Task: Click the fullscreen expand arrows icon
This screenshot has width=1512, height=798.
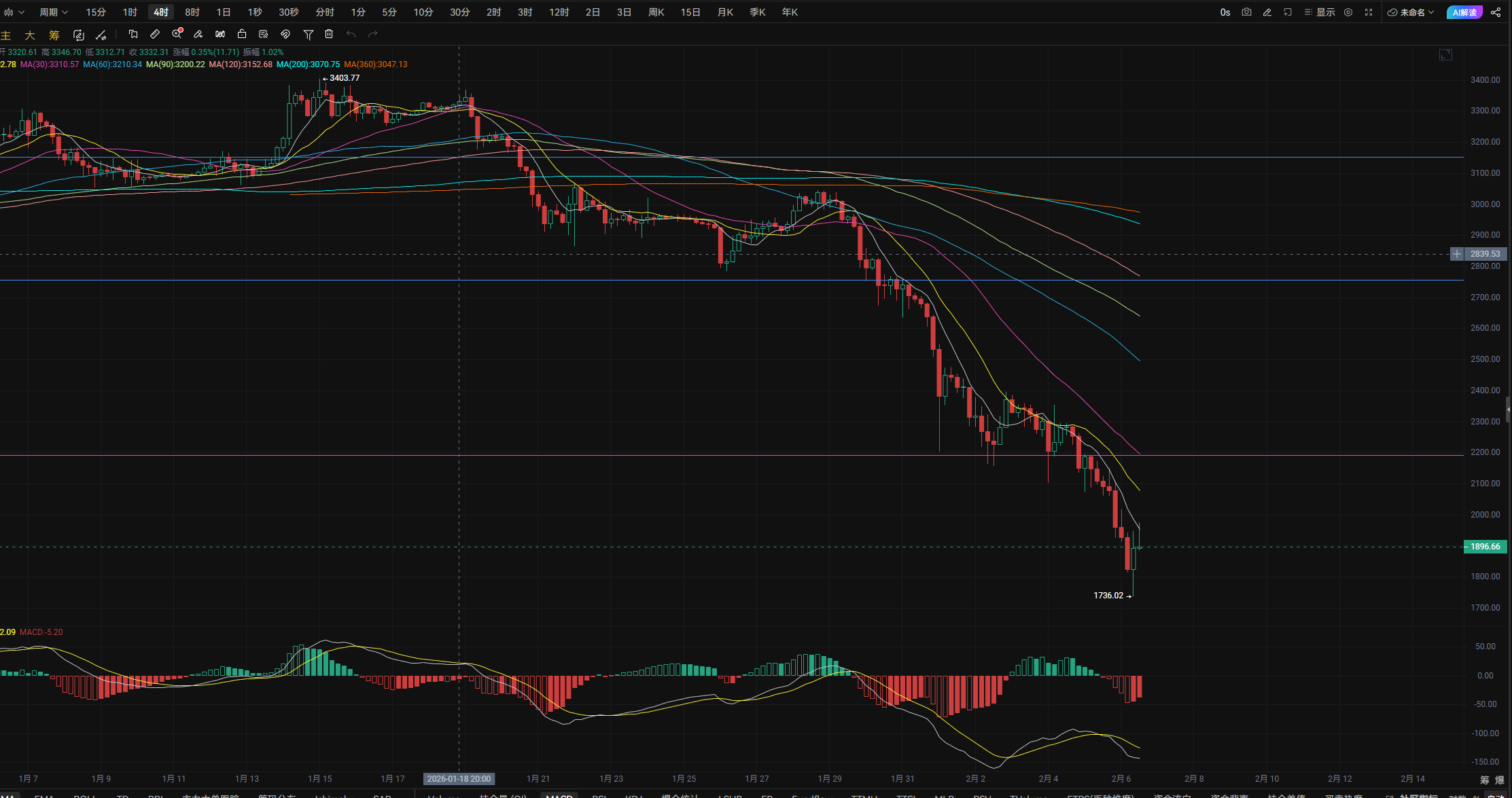Action: [1369, 12]
